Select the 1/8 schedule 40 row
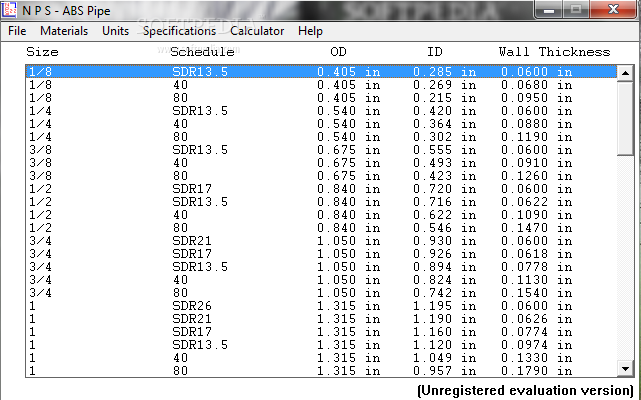 coord(321,85)
